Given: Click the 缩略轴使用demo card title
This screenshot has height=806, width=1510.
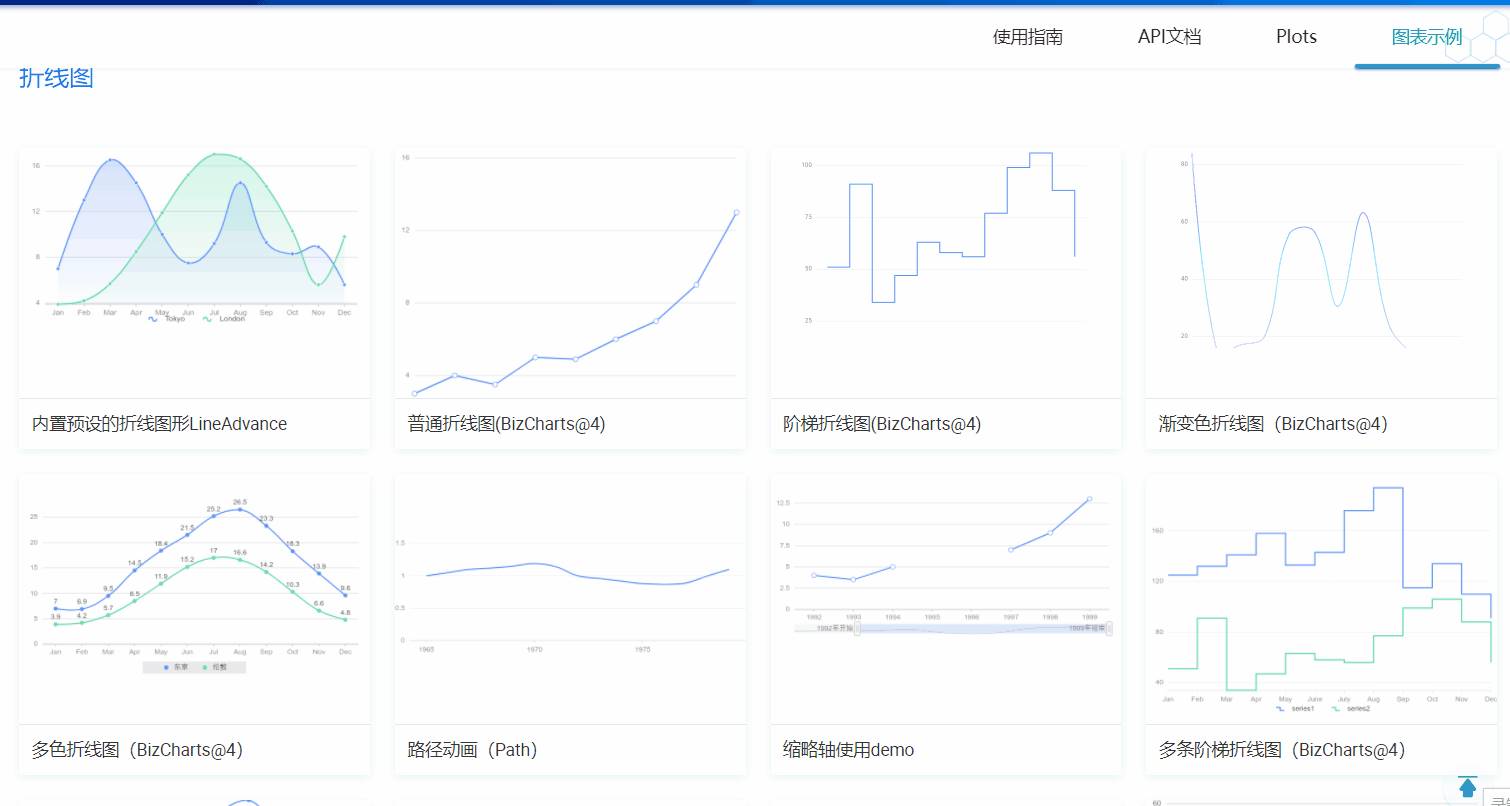Looking at the screenshot, I should tap(846, 750).
